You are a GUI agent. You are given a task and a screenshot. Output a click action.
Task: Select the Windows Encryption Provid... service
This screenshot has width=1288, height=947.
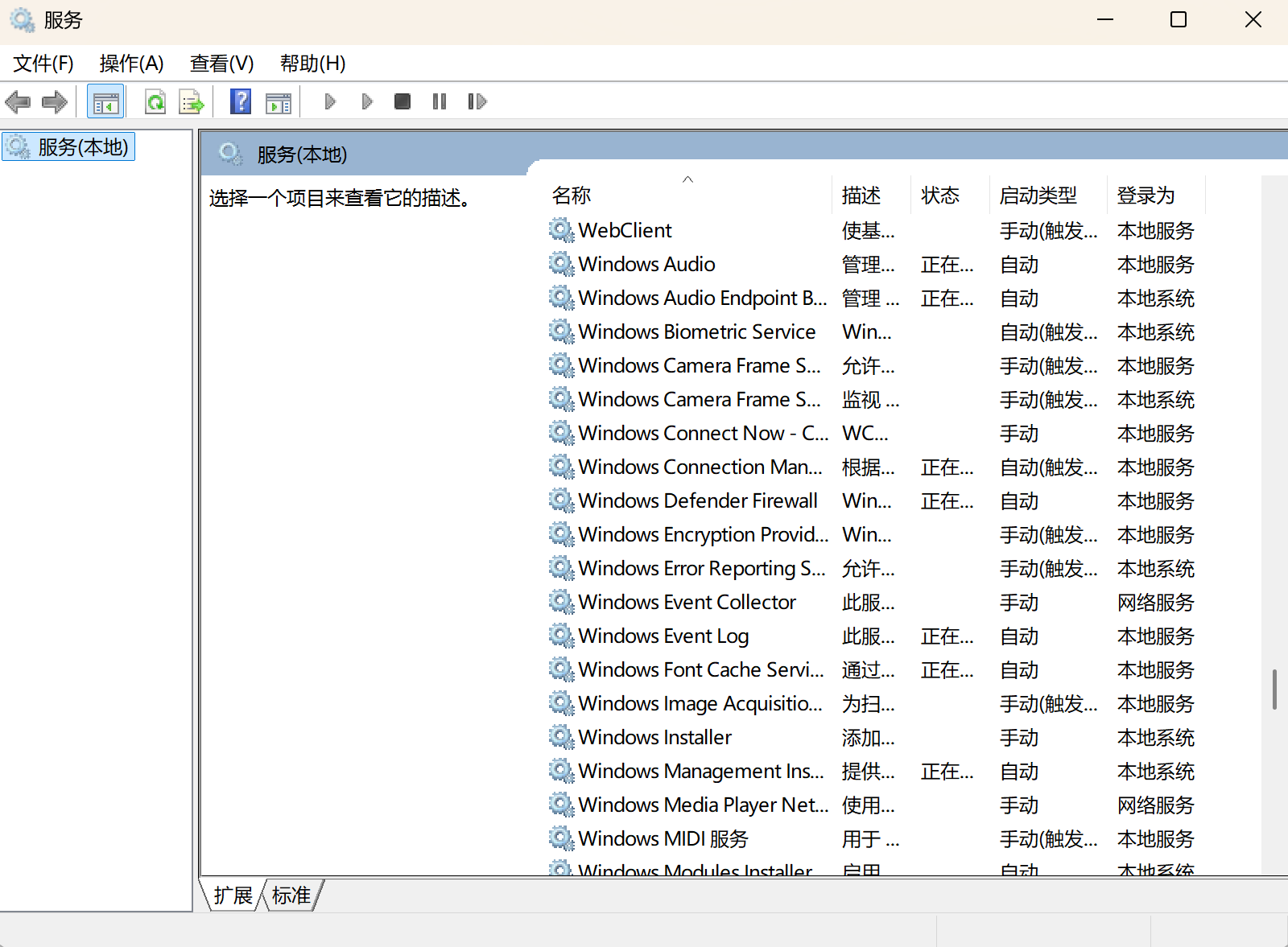[704, 534]
